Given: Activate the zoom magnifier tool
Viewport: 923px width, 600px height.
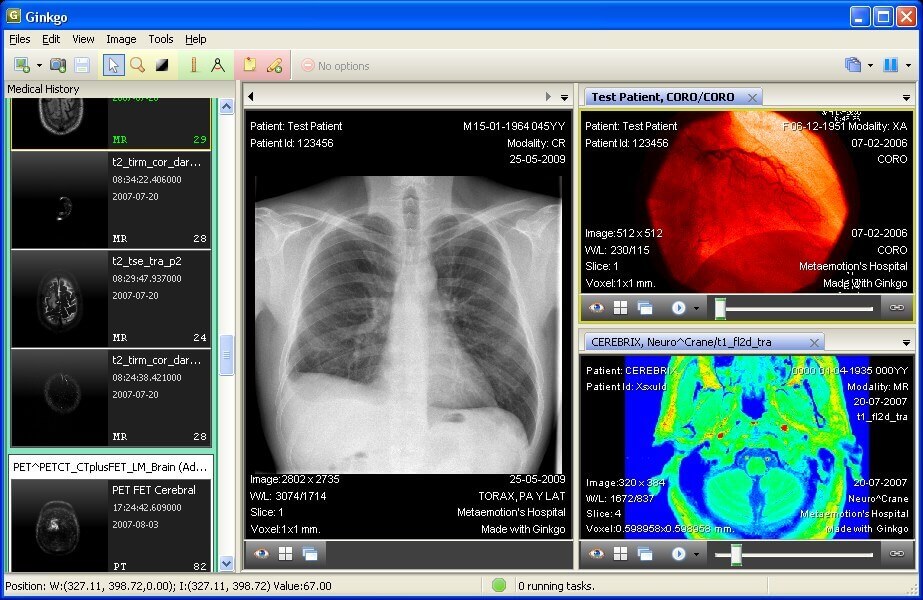Looking at the screenshot, I should [x=137, y=64].
